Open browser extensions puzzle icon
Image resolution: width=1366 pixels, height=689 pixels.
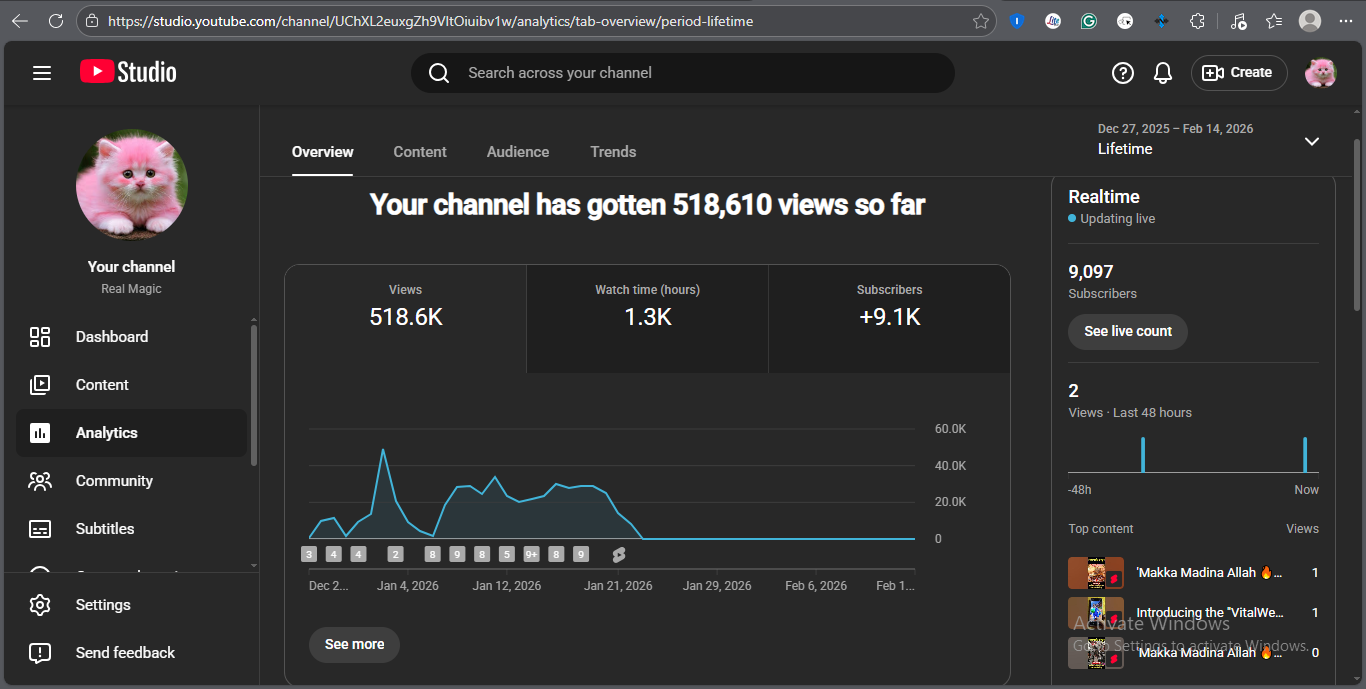[1197, 21]
